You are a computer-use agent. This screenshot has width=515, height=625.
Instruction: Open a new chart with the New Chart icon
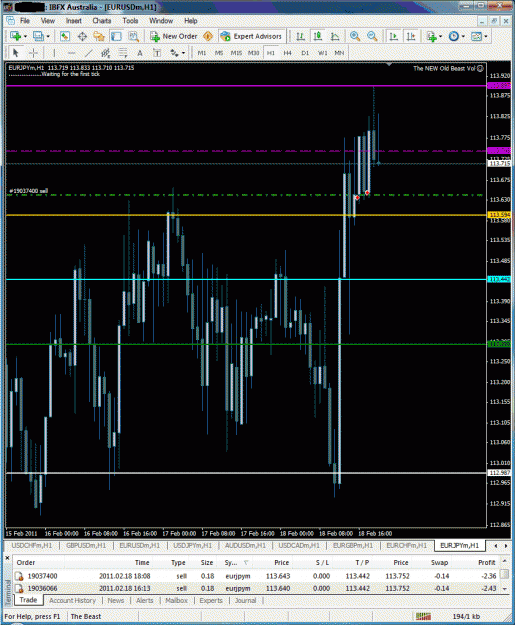point(16,36)
